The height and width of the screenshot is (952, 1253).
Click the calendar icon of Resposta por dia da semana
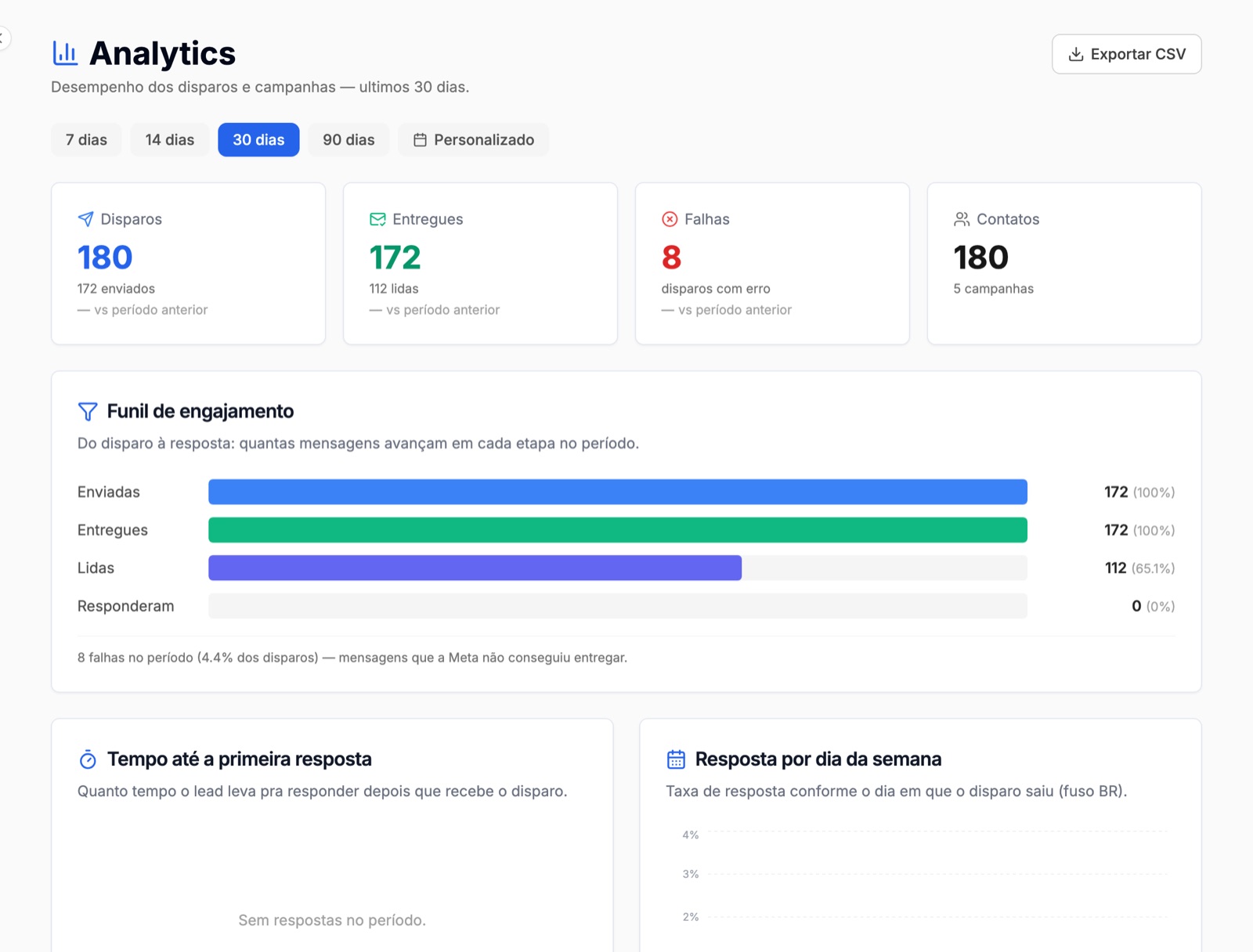pyautogui.click(x=676, y=759)
